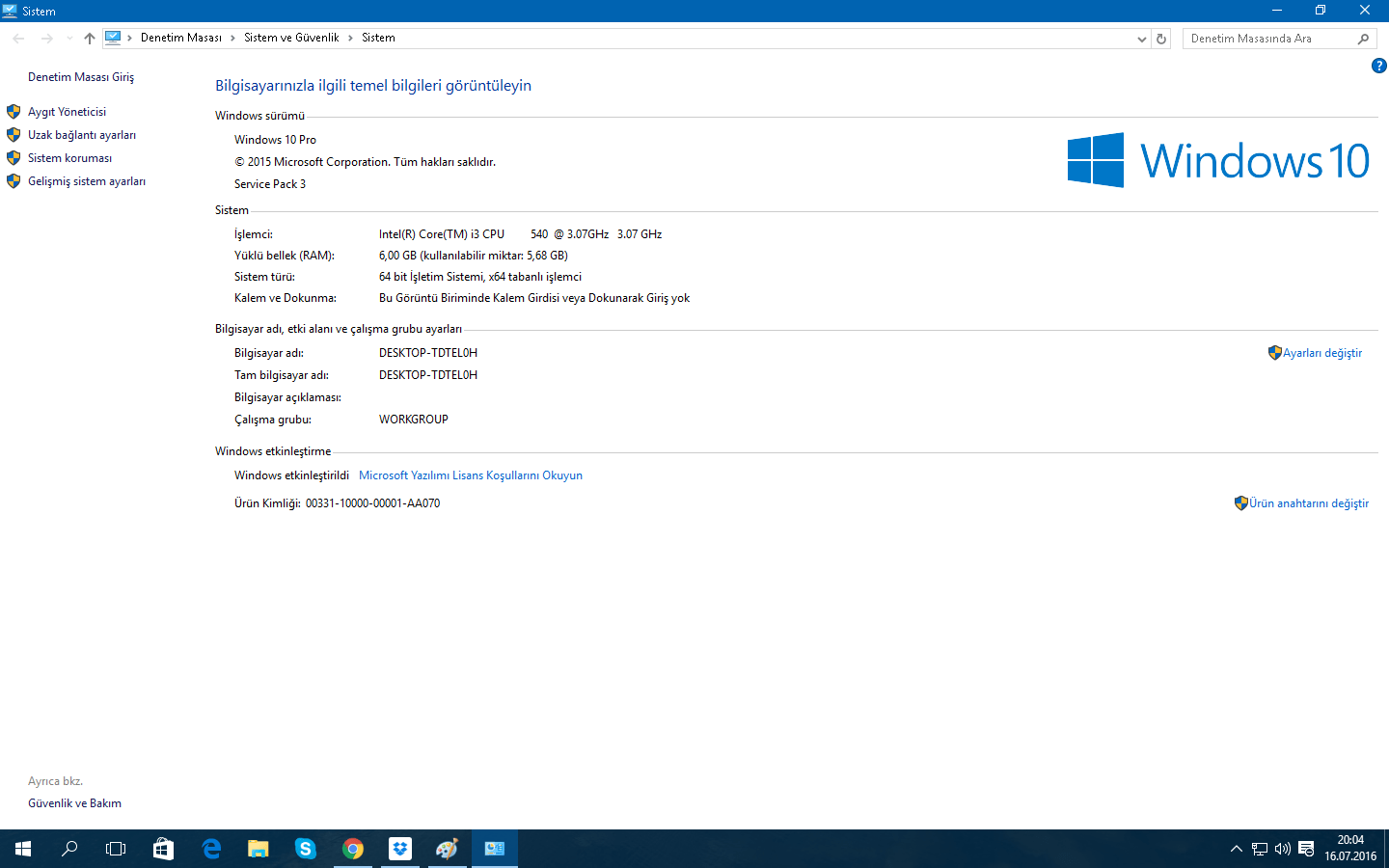Open Gelişmiş sistem ayarları
This screenshot has width=1389, height=868.
(87, 181)
